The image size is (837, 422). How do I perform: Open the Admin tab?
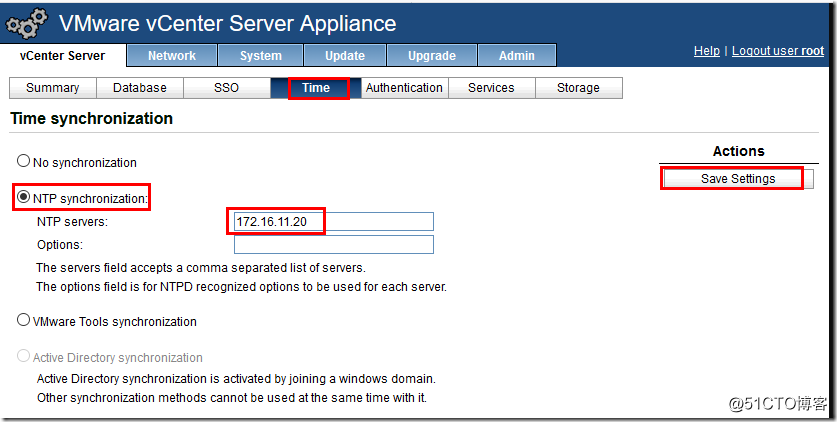(x=517, y=55)
